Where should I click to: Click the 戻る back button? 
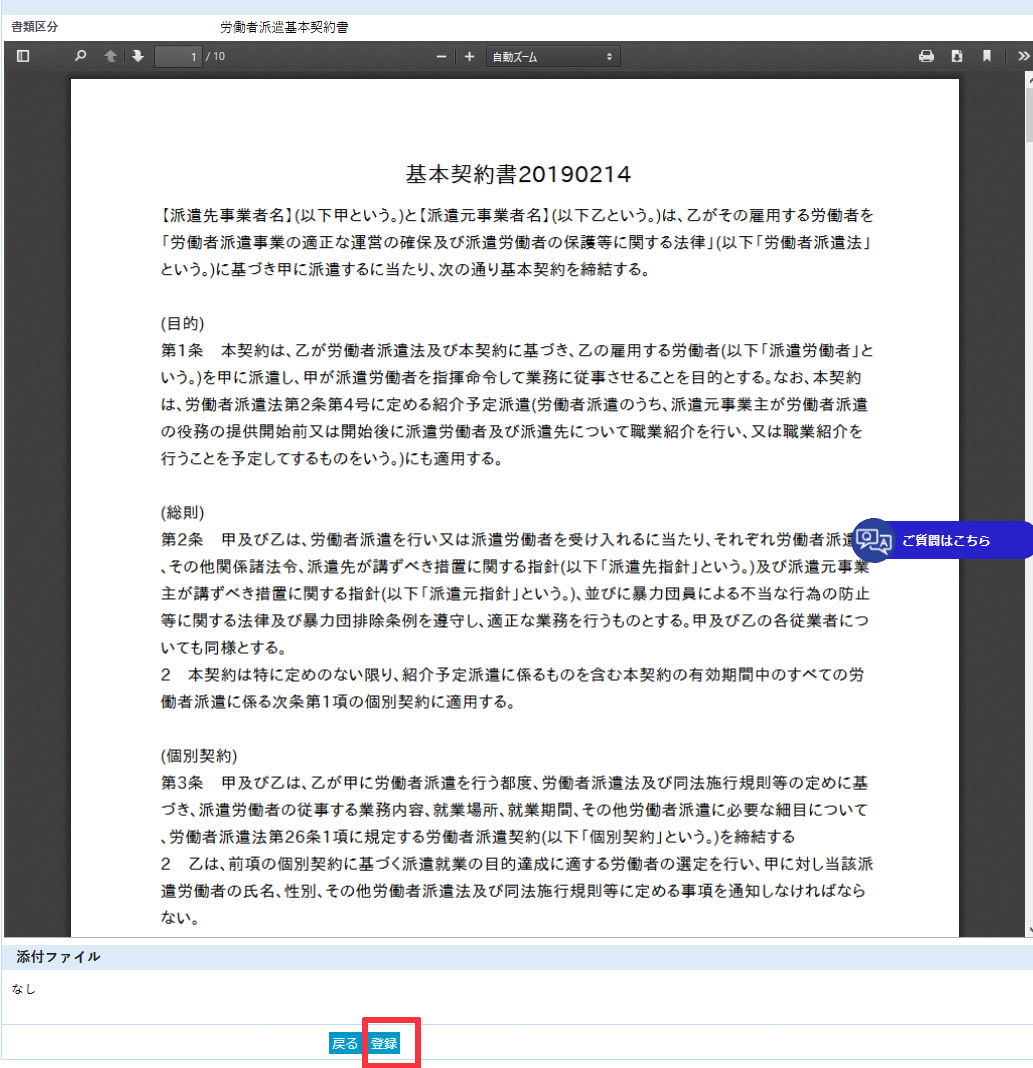click(345, 1043)
